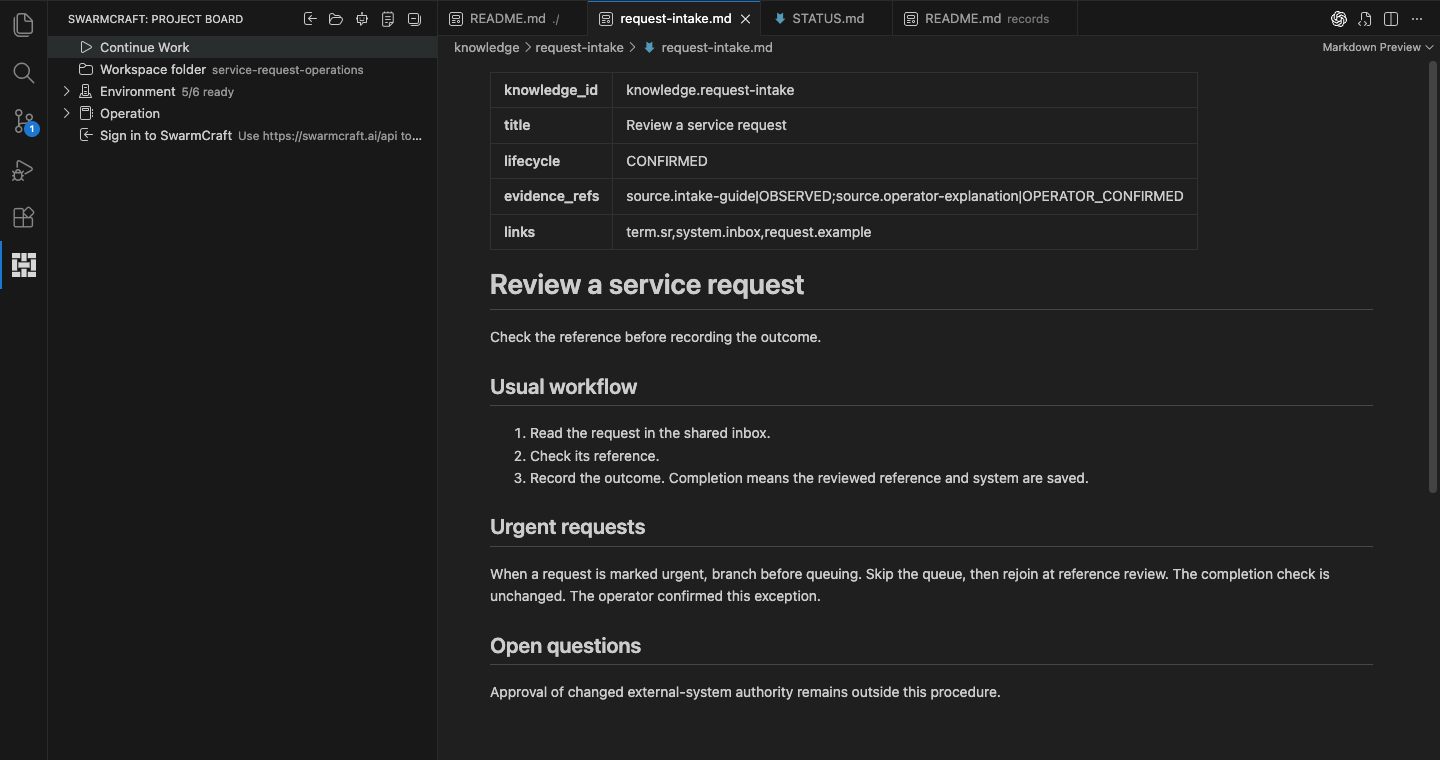
Task: Click the open source file icon in editor toolbar
Action: click(x=1365, y=19)
